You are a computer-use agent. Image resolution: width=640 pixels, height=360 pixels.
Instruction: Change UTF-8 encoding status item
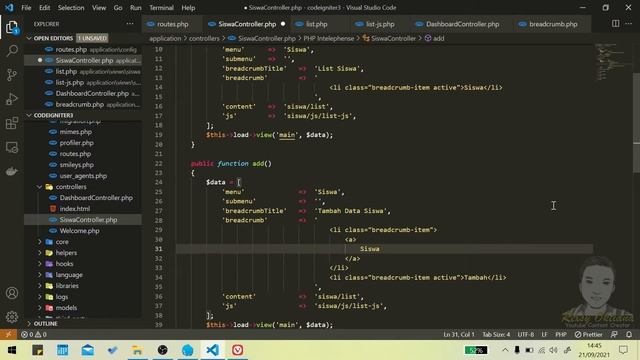tap(526, 334)
